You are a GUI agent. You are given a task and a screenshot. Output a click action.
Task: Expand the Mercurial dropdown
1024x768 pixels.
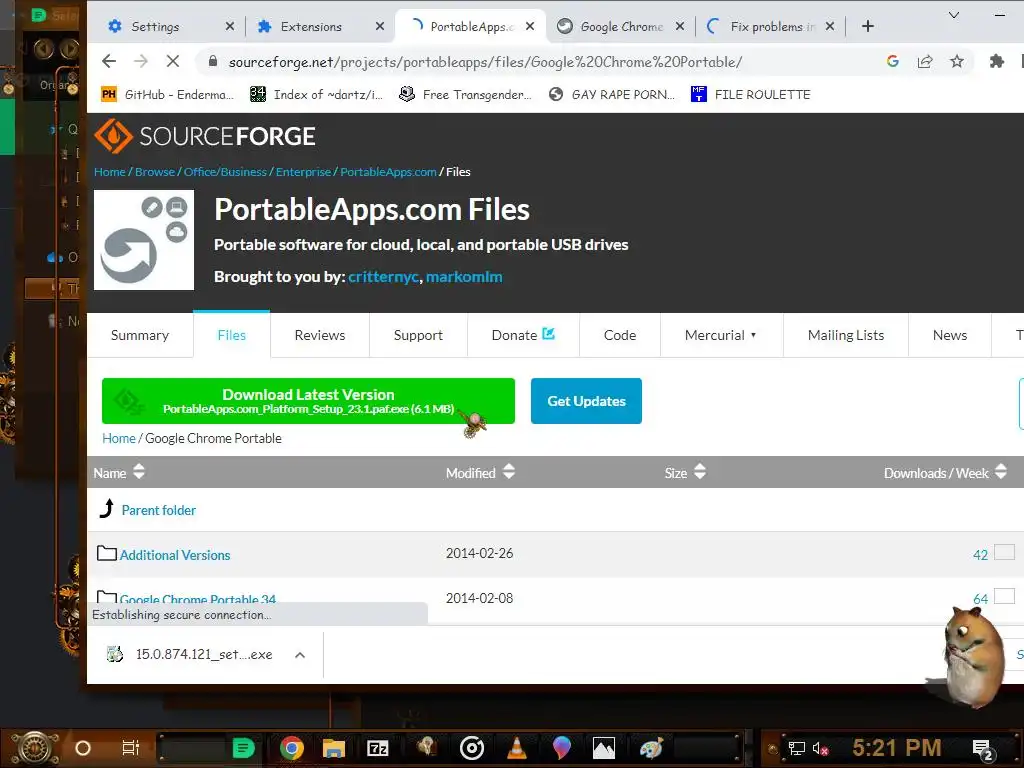coord(721,335)
